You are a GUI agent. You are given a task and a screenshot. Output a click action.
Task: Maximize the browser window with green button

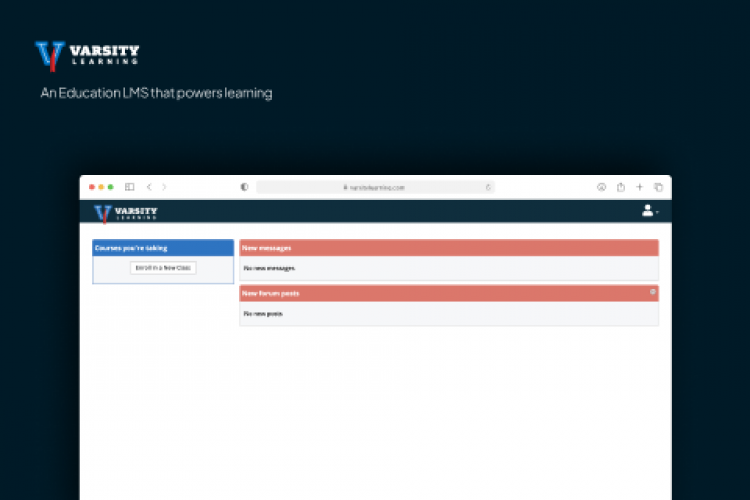point(110,187)
